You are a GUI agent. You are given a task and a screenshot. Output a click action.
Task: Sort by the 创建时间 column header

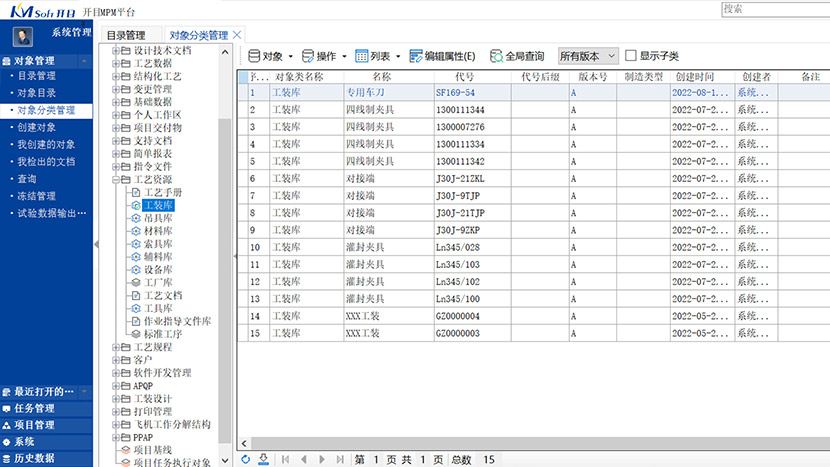[x=695, y=76]
